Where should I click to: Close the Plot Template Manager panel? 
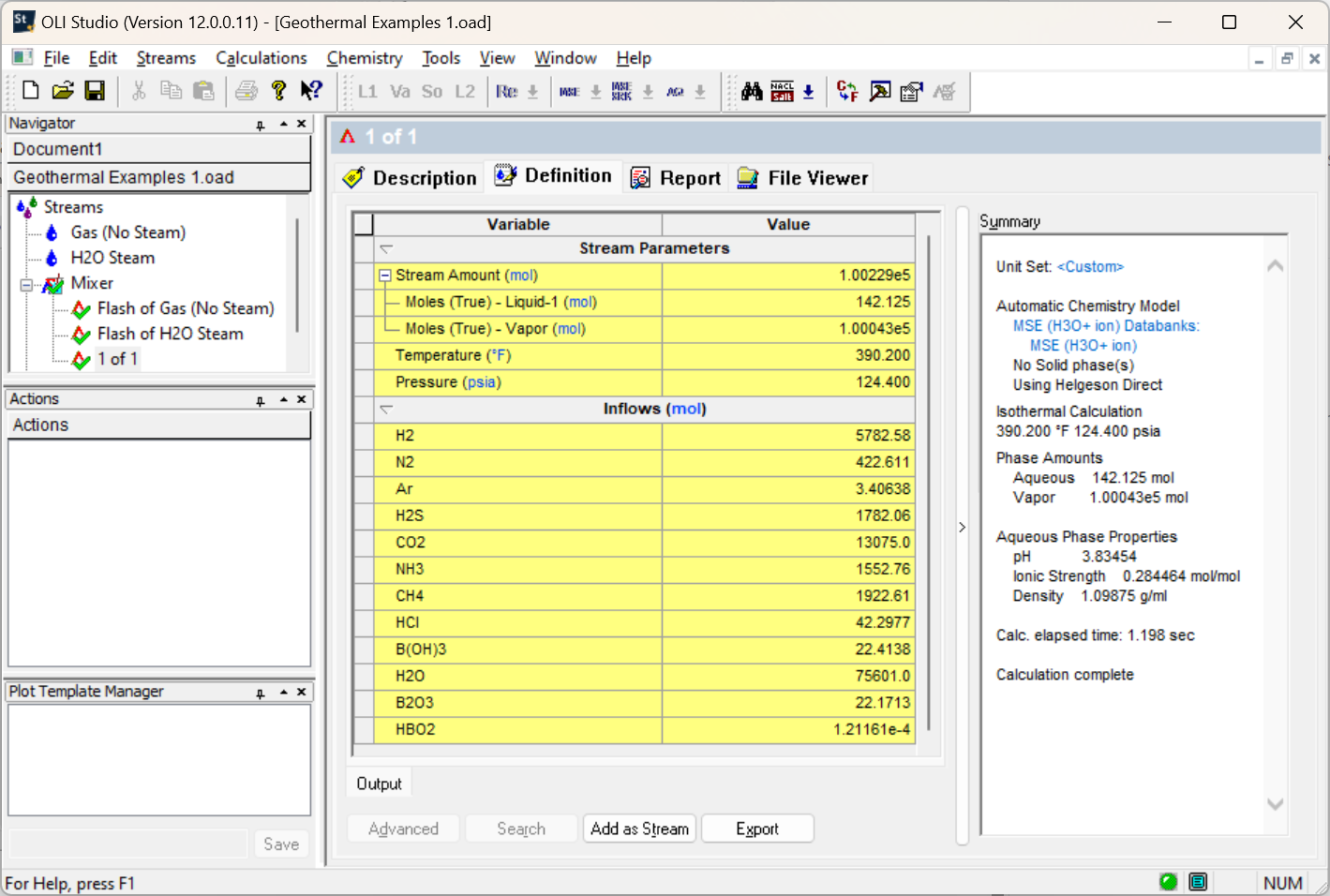302,692
